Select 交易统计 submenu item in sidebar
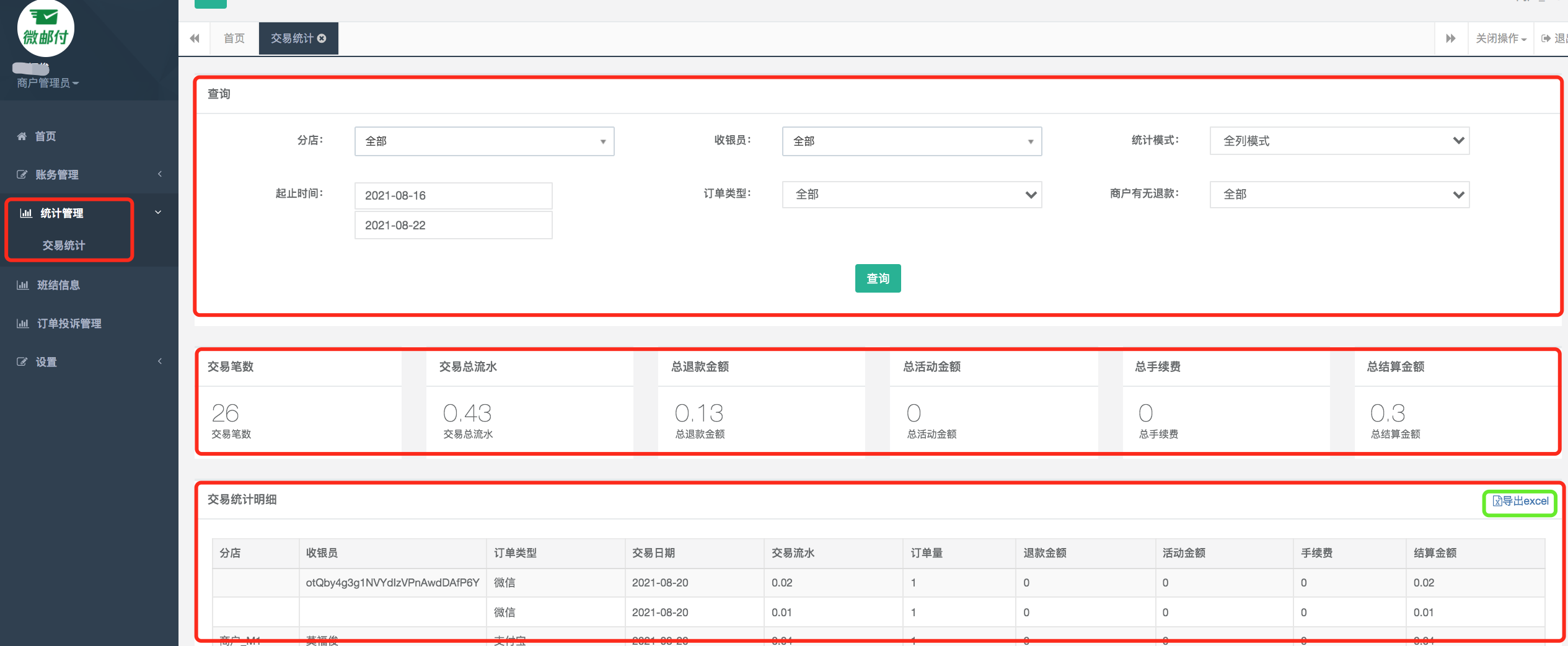Image resolution: width=1568 pixels, height=646 pixels. pyautogui.click(x=64, y=246)
